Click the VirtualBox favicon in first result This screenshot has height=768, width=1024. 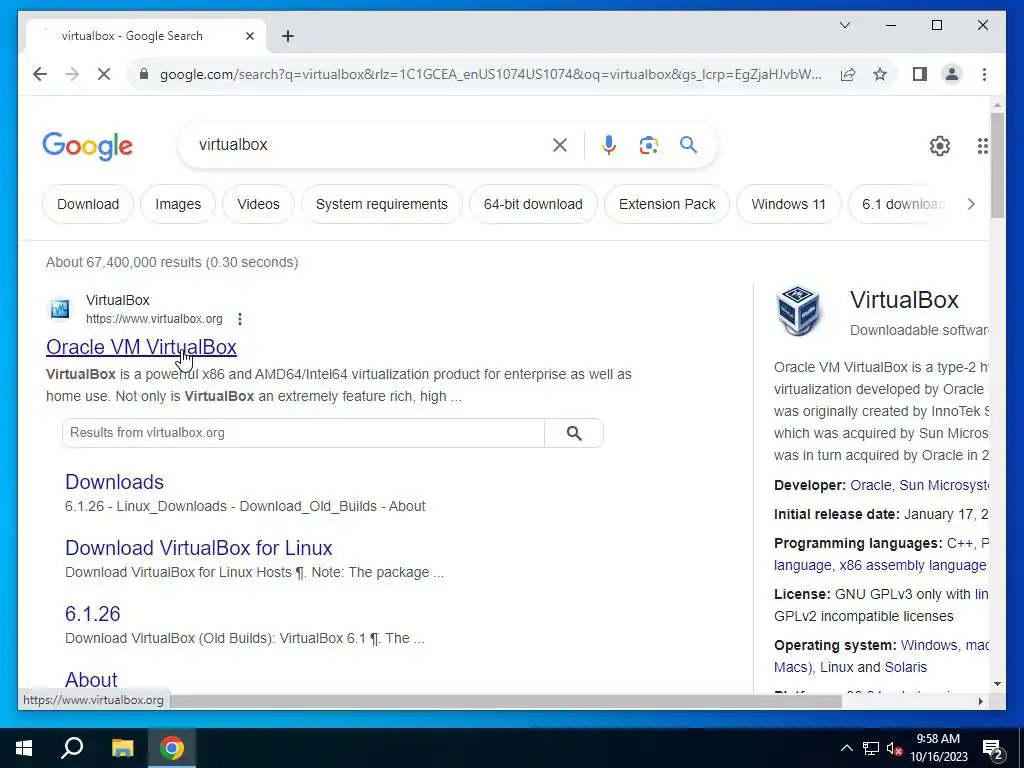[x=60, y=309]
